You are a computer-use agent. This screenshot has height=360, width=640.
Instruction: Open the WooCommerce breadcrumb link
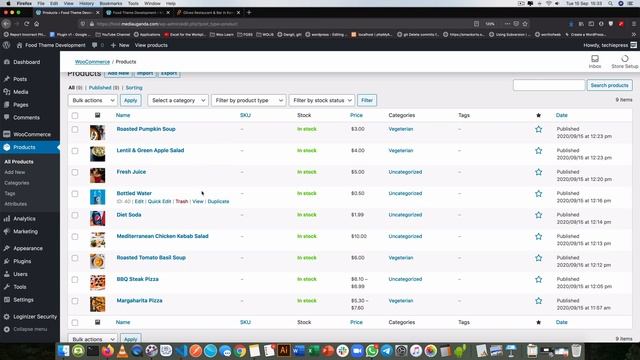[x=92, y=62]
